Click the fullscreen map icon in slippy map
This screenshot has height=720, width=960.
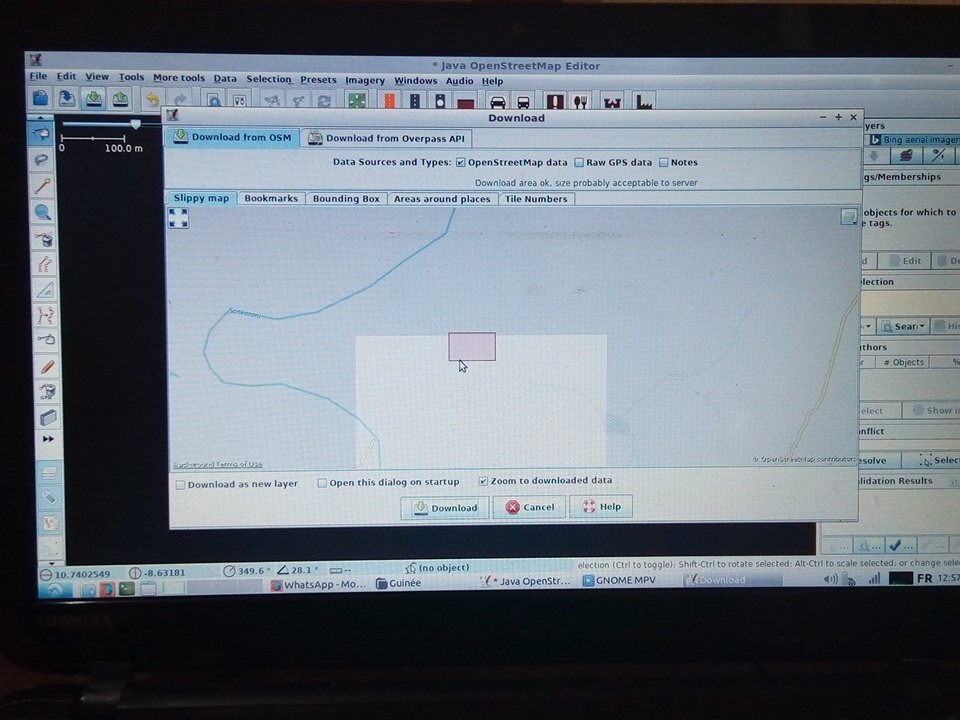[x=178, y=218]
